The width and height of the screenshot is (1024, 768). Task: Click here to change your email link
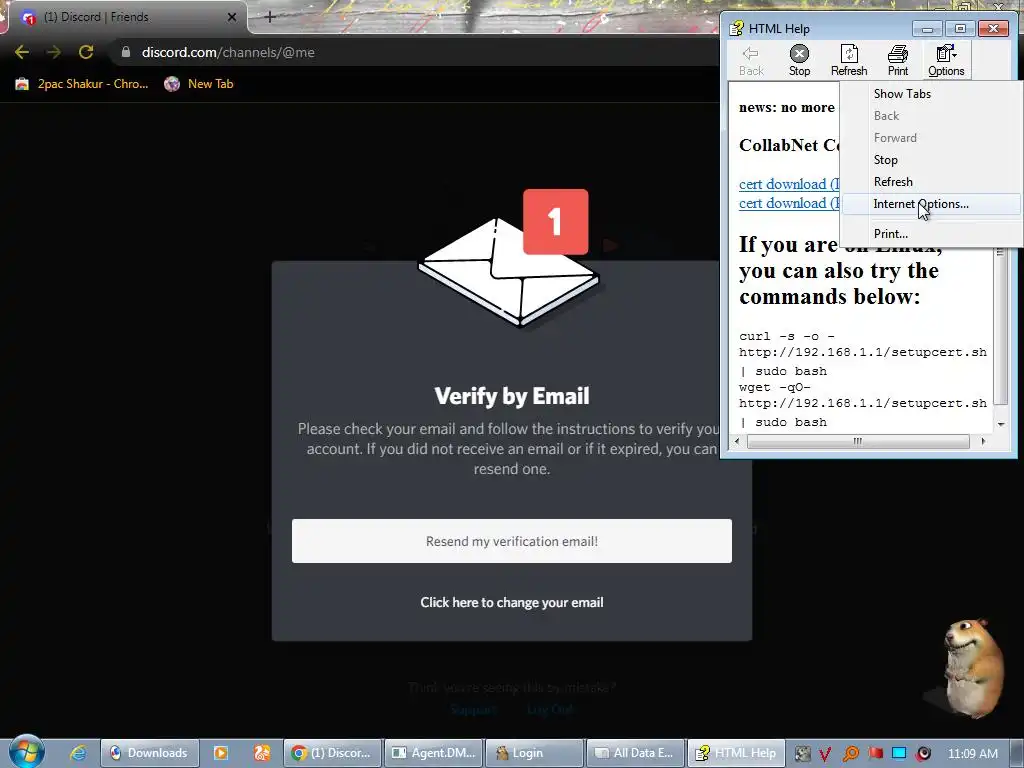[511, 602]
